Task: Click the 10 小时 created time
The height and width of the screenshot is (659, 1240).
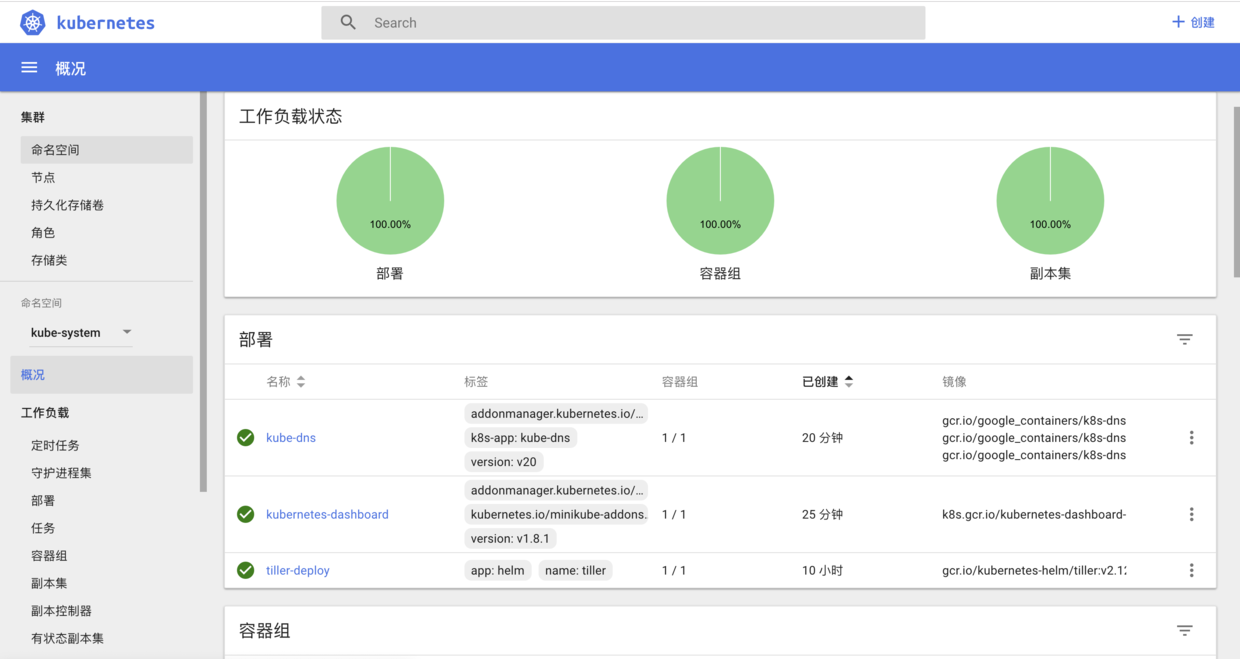Action: pyautogui.click(x=822, y=570)
